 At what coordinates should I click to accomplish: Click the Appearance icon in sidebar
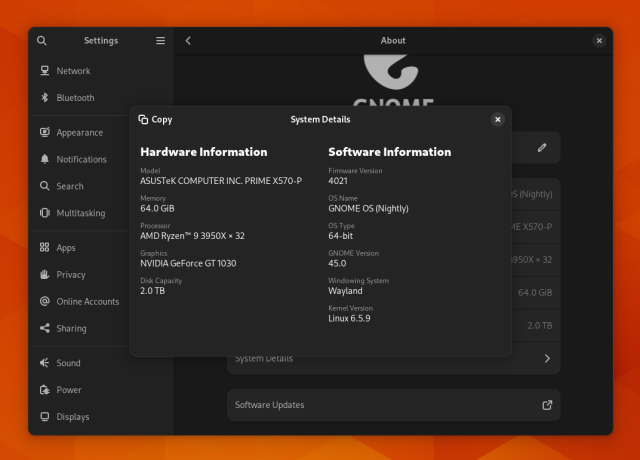(x=44, y=132)
